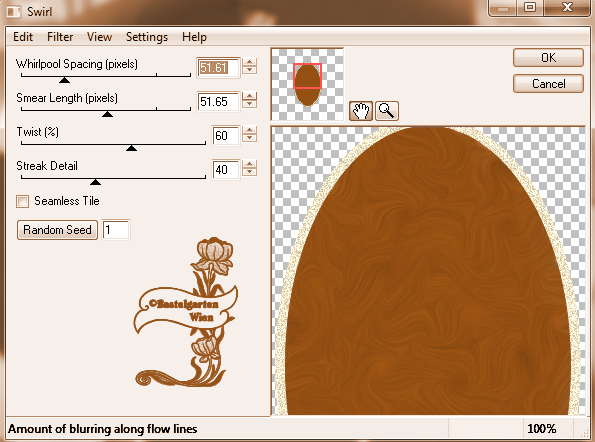Open the Filter menu

click(x=60, y=37)
